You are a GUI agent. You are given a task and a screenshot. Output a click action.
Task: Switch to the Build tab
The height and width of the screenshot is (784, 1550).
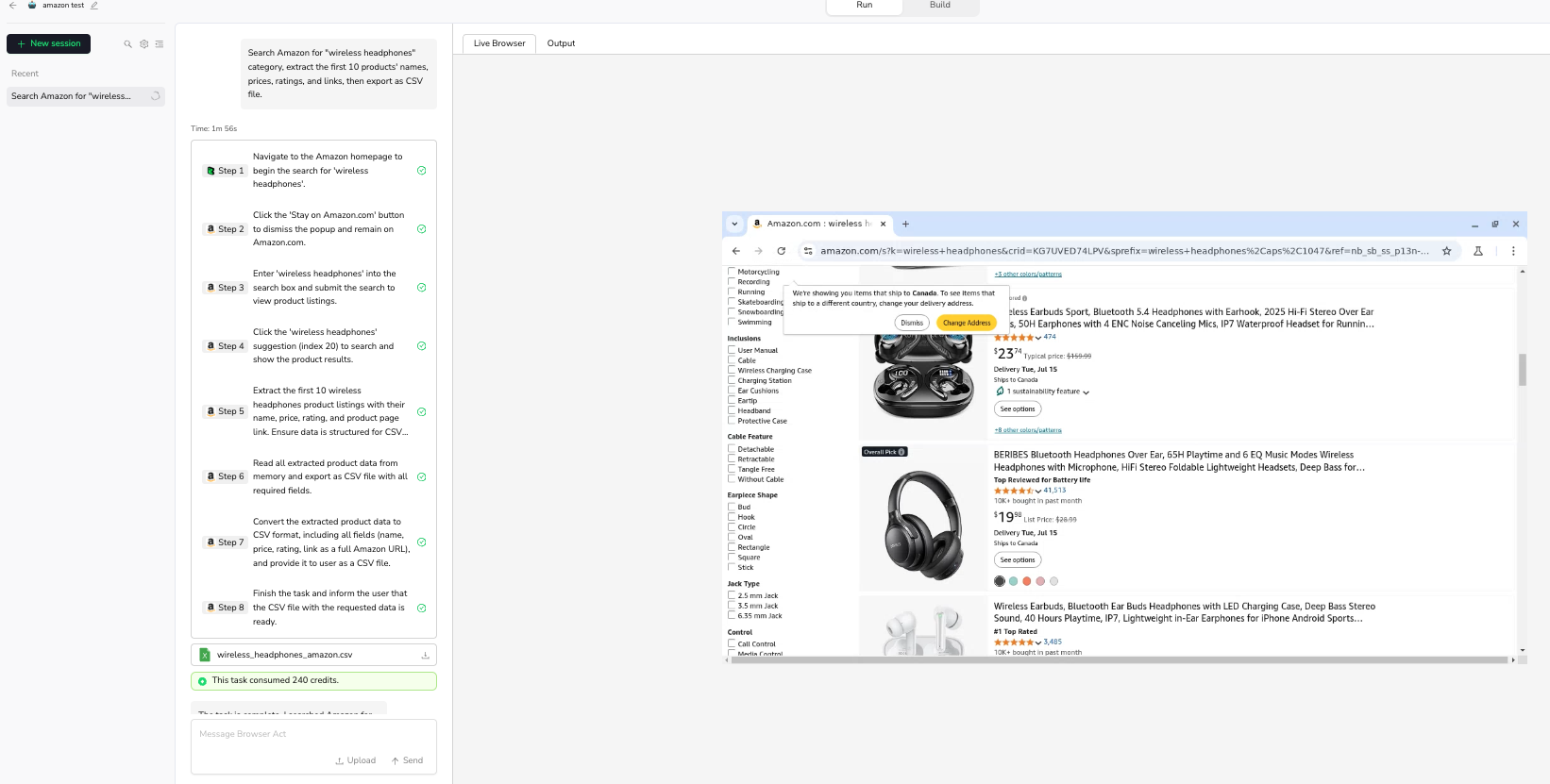(940, 6)
